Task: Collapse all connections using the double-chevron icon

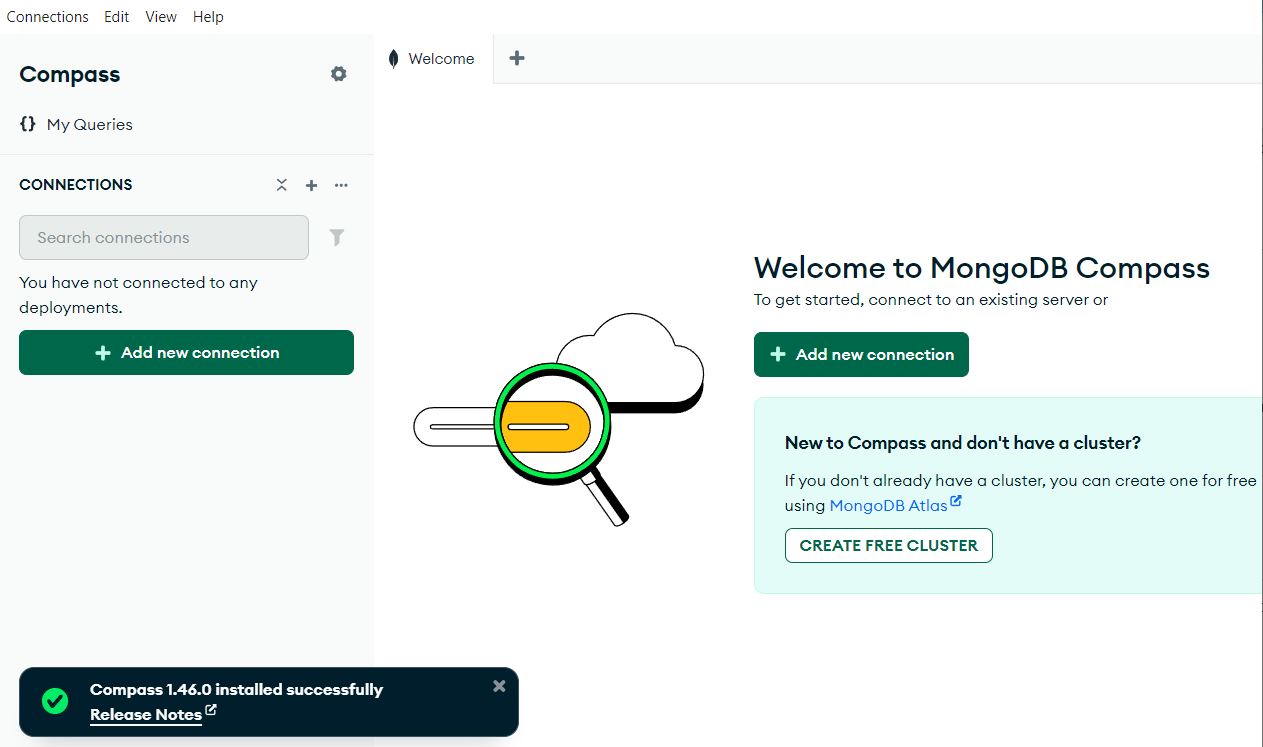Action: (x=282, y=185)
